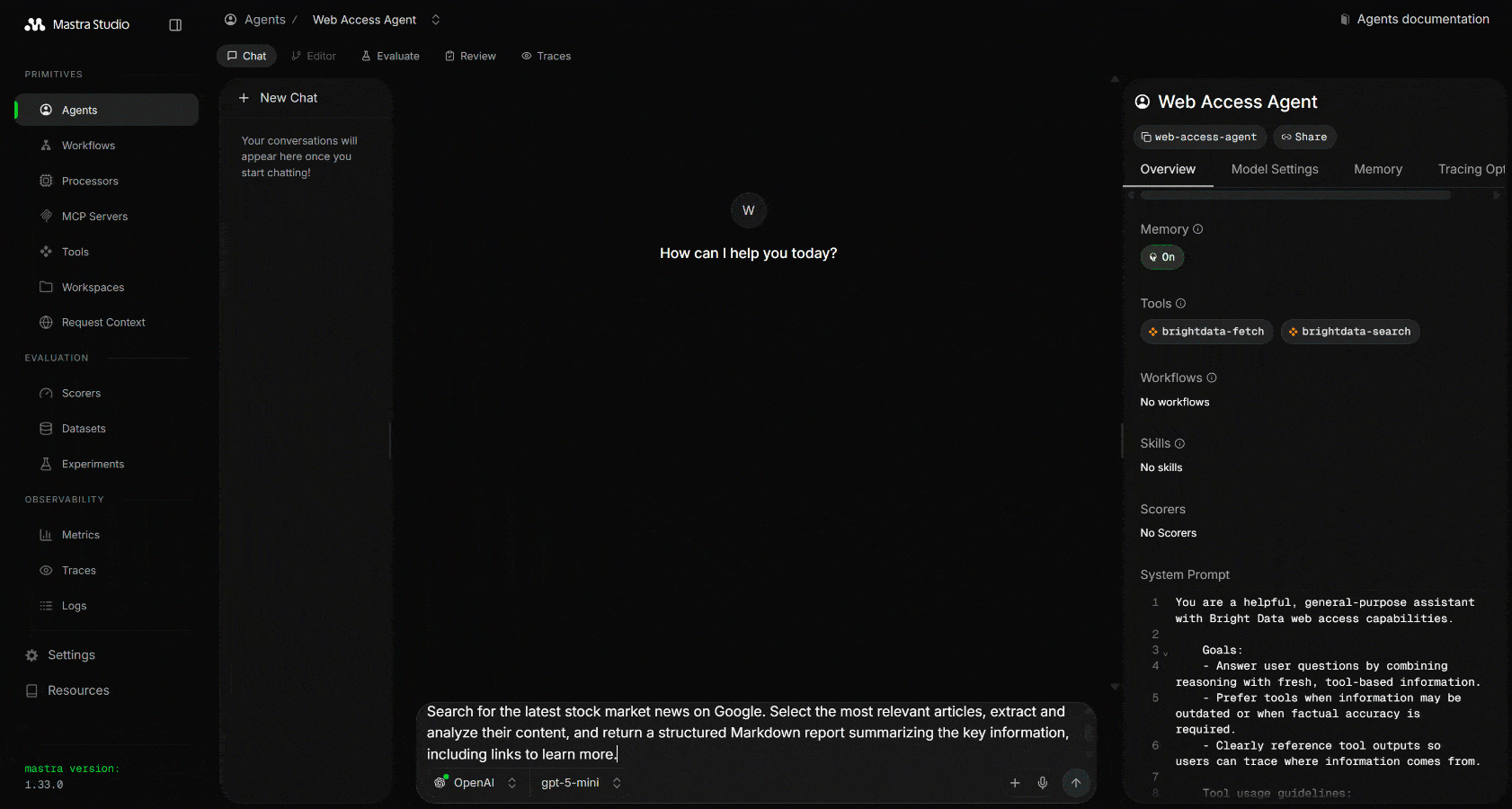
Task: Collapse the sidebar with the panel icon
Action: [x=175, y=25]
